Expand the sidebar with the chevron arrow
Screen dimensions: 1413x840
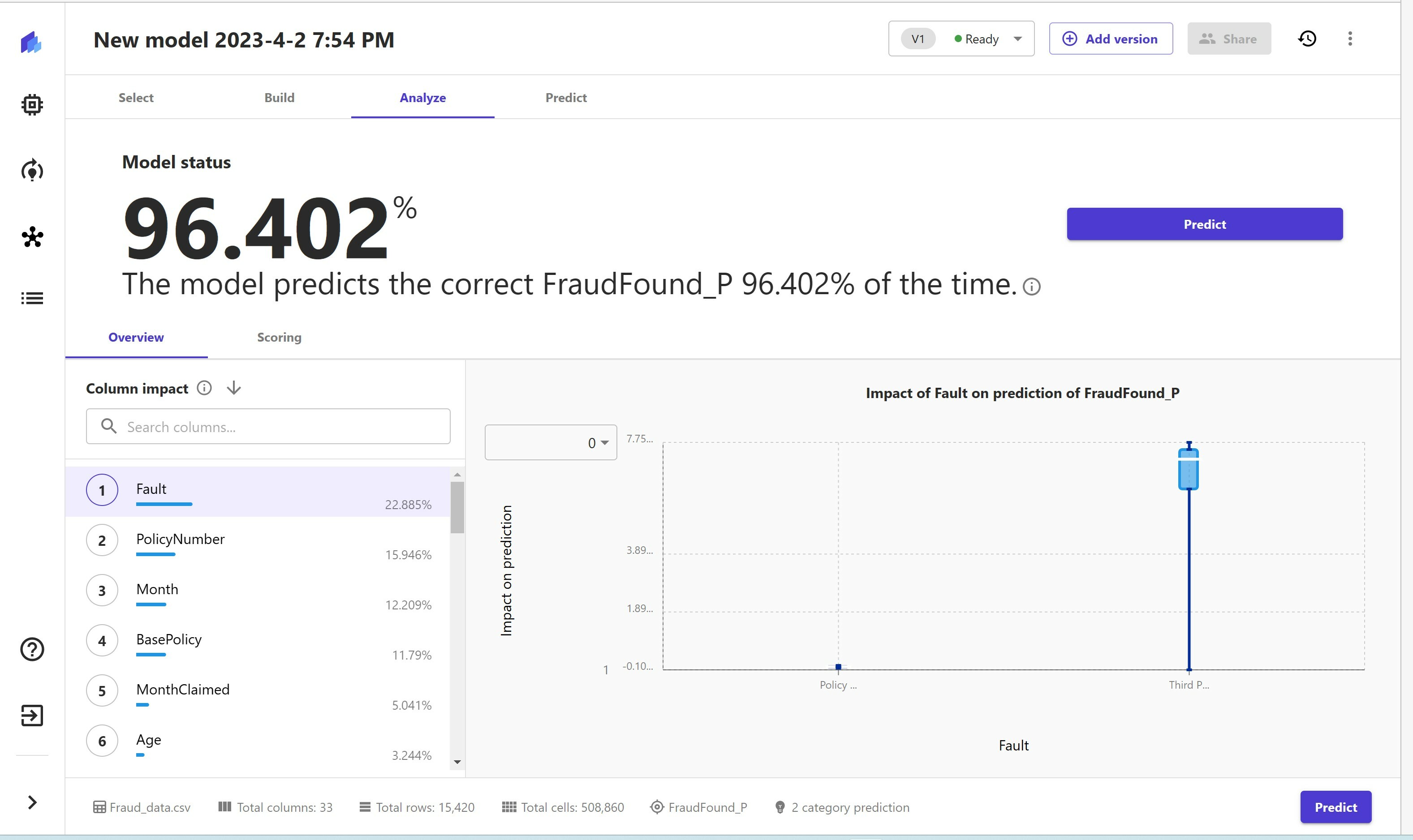32,801
